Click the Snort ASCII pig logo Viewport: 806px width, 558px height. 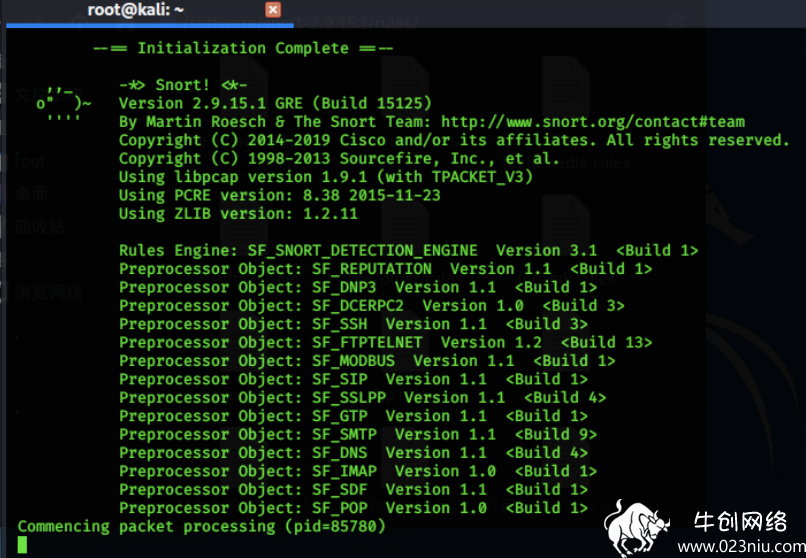coord(63,104)
